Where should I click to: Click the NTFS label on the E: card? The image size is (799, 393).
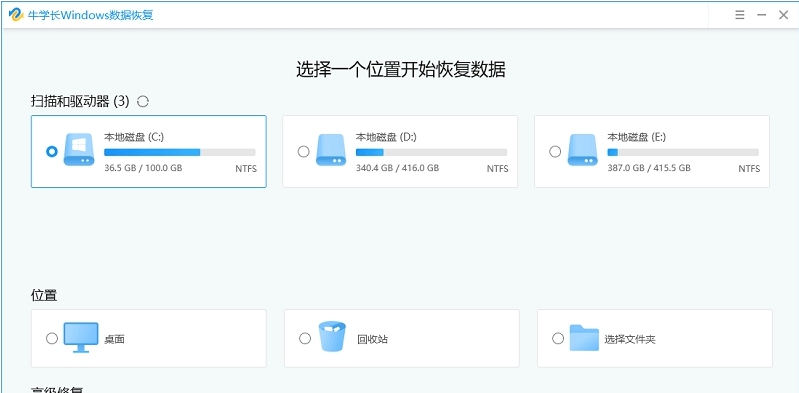(x=749, y=169)
